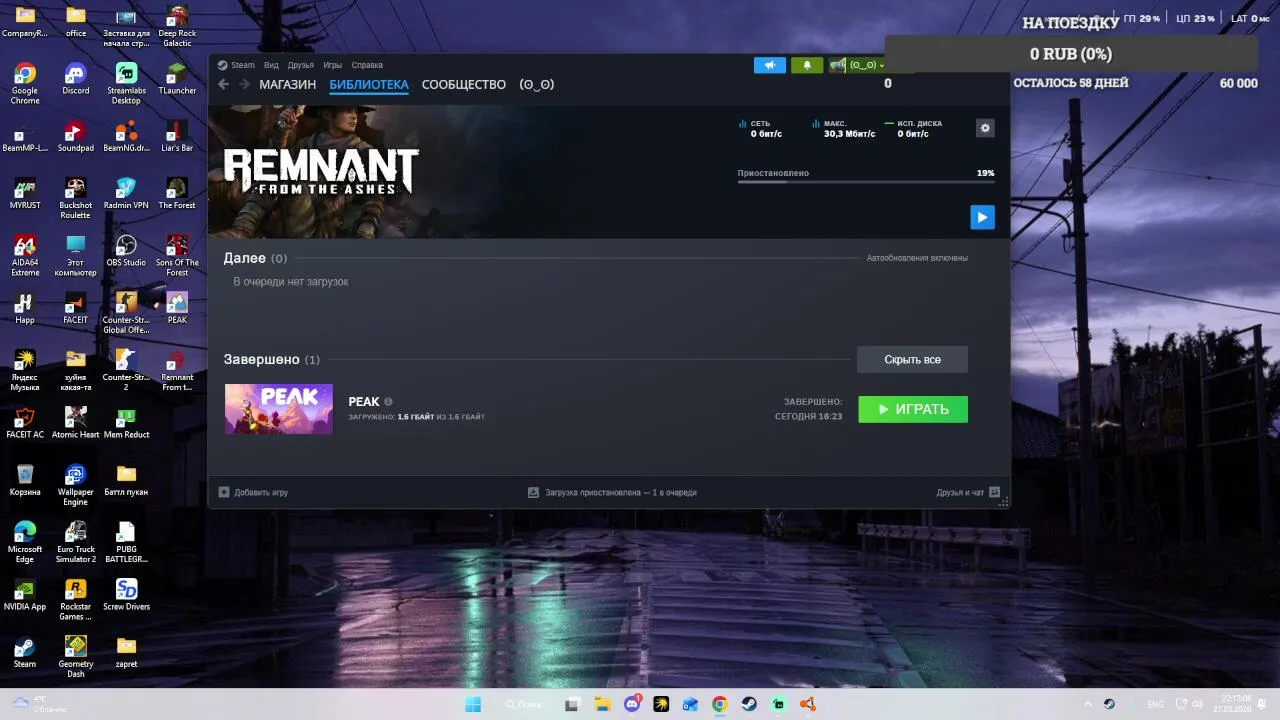Click ENG language indicator
The image size is (1280, 720).
[x=1156, y=704]
